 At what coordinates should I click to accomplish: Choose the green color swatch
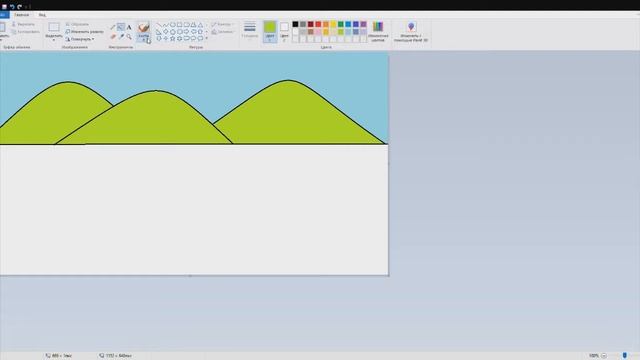(x=341, y=24)
